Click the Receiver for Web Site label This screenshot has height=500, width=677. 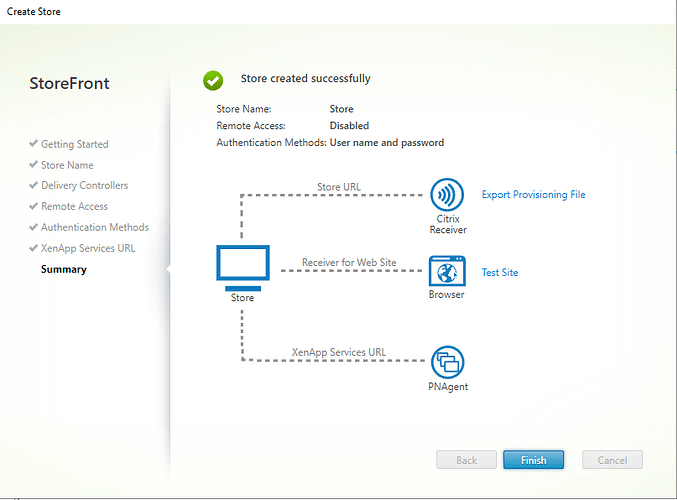(349, 263)
